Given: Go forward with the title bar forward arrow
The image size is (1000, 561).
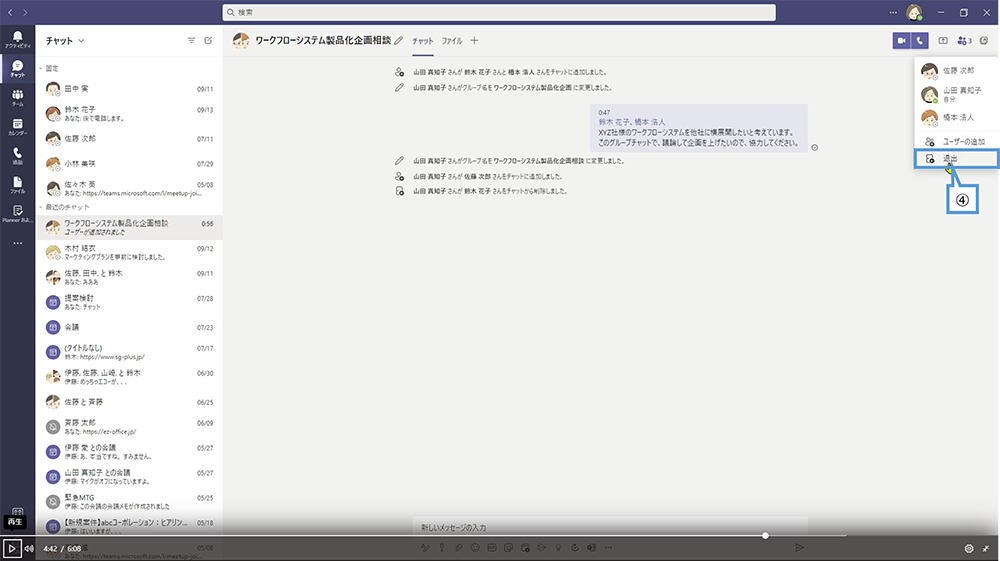Looking at the screenshot, I should 25,12.
